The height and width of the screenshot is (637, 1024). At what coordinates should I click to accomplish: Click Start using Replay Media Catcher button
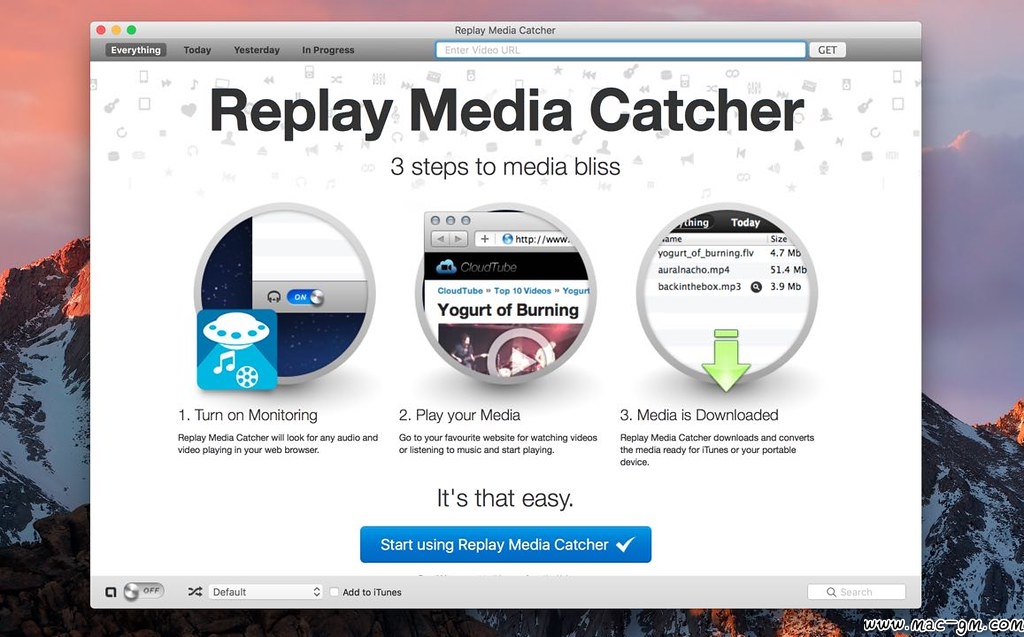pos(505,544)
